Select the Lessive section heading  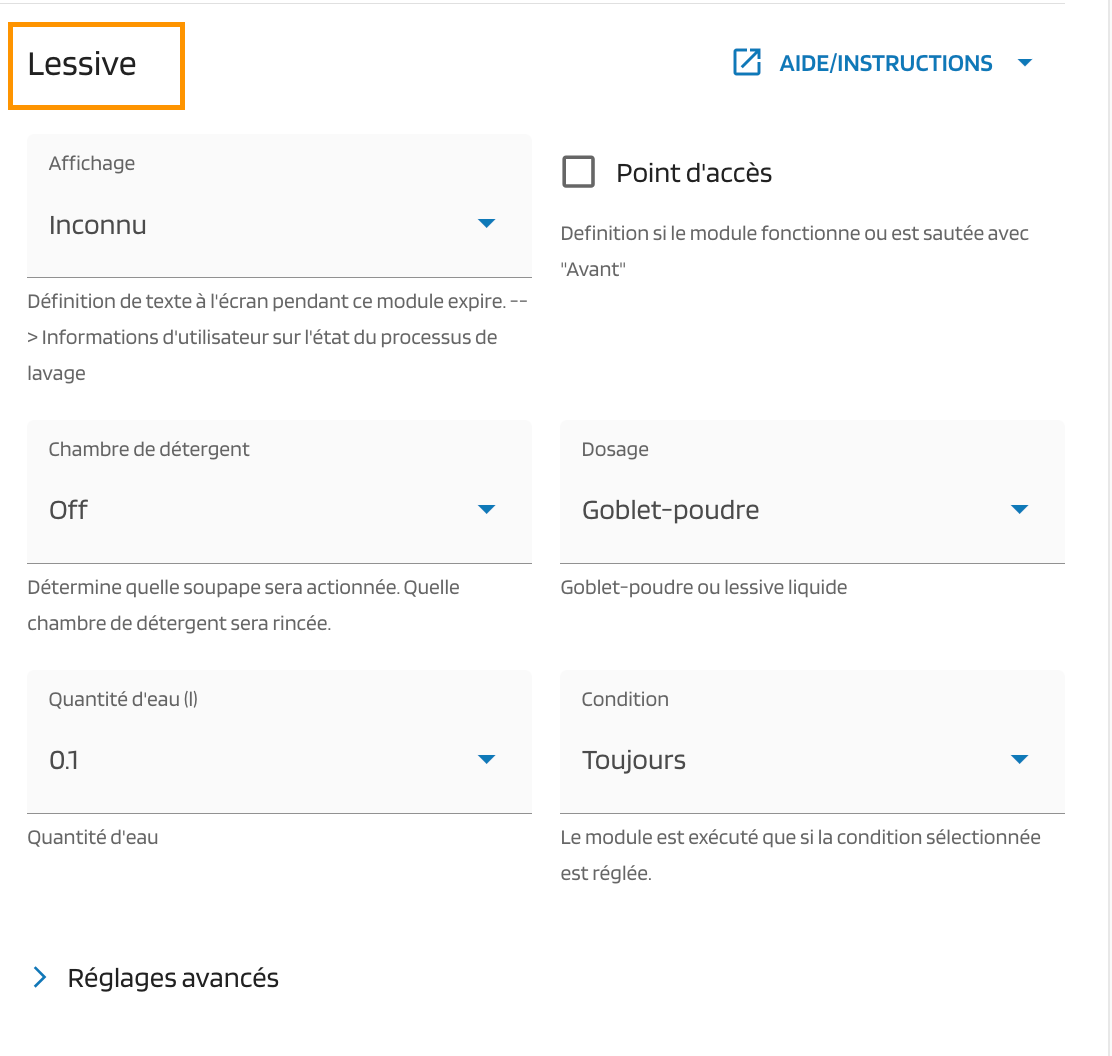(82, 64)
